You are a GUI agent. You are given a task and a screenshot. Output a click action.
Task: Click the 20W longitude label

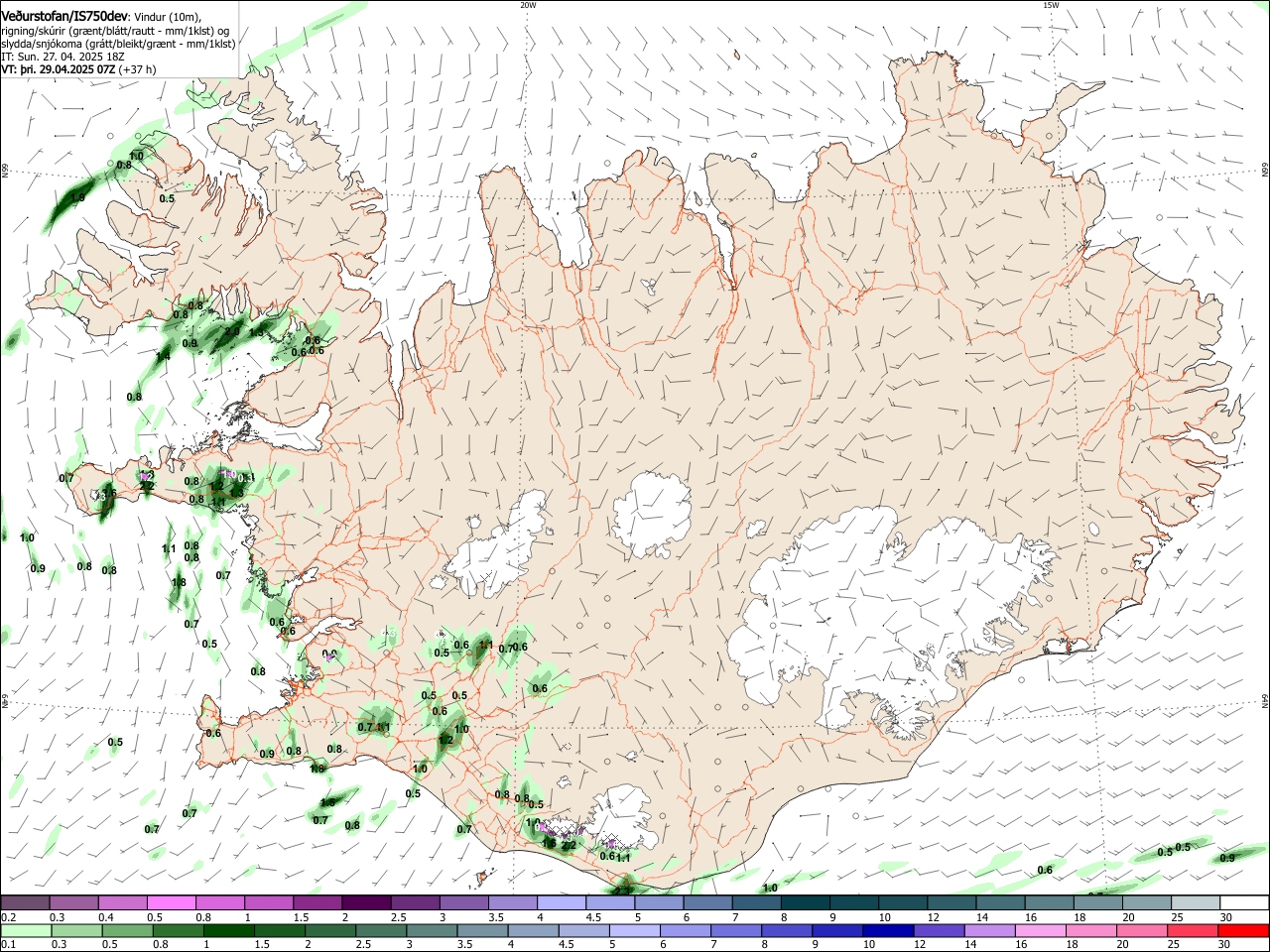point(528,5)
